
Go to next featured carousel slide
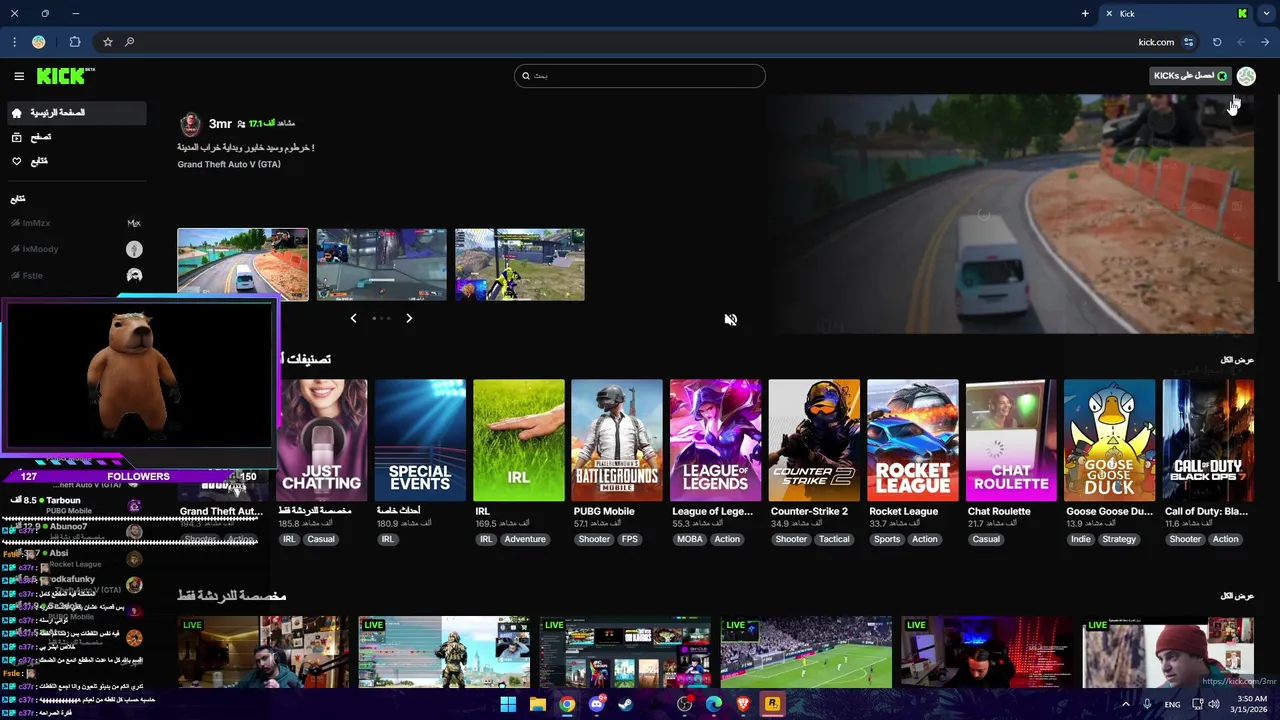(x=409, y=318)
